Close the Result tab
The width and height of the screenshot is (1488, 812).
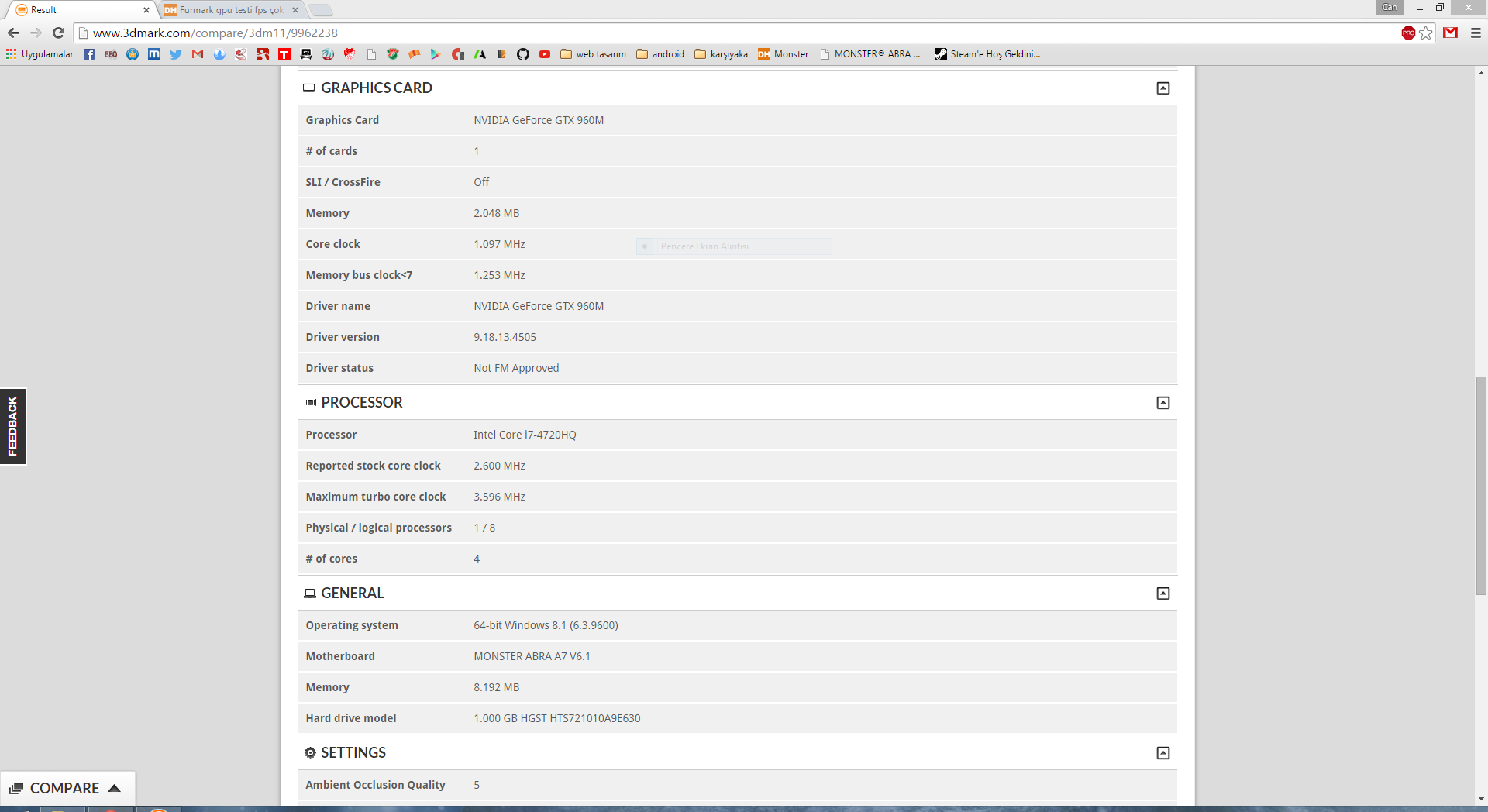(146, 10)
